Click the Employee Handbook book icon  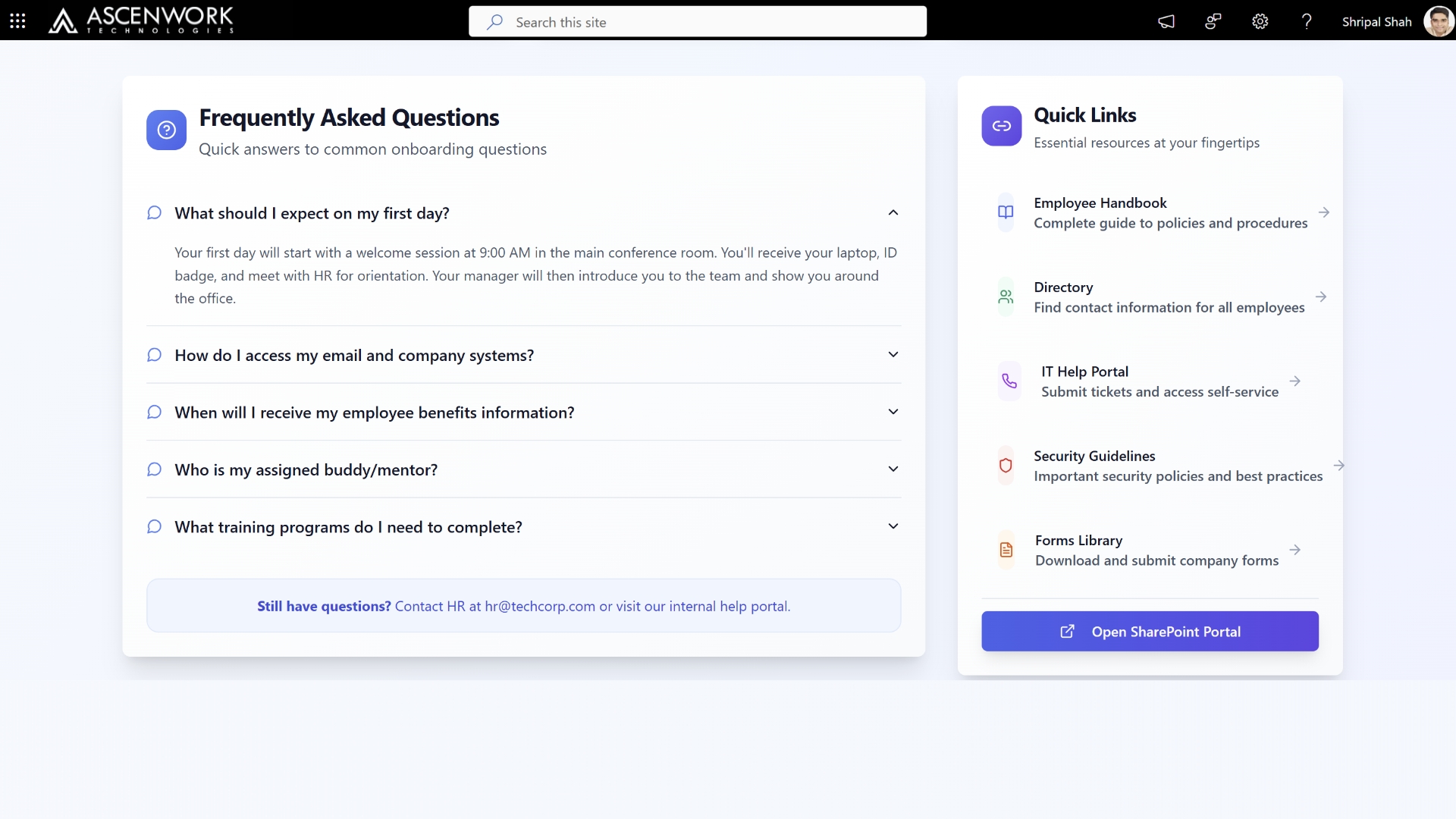pos(1006,212)
